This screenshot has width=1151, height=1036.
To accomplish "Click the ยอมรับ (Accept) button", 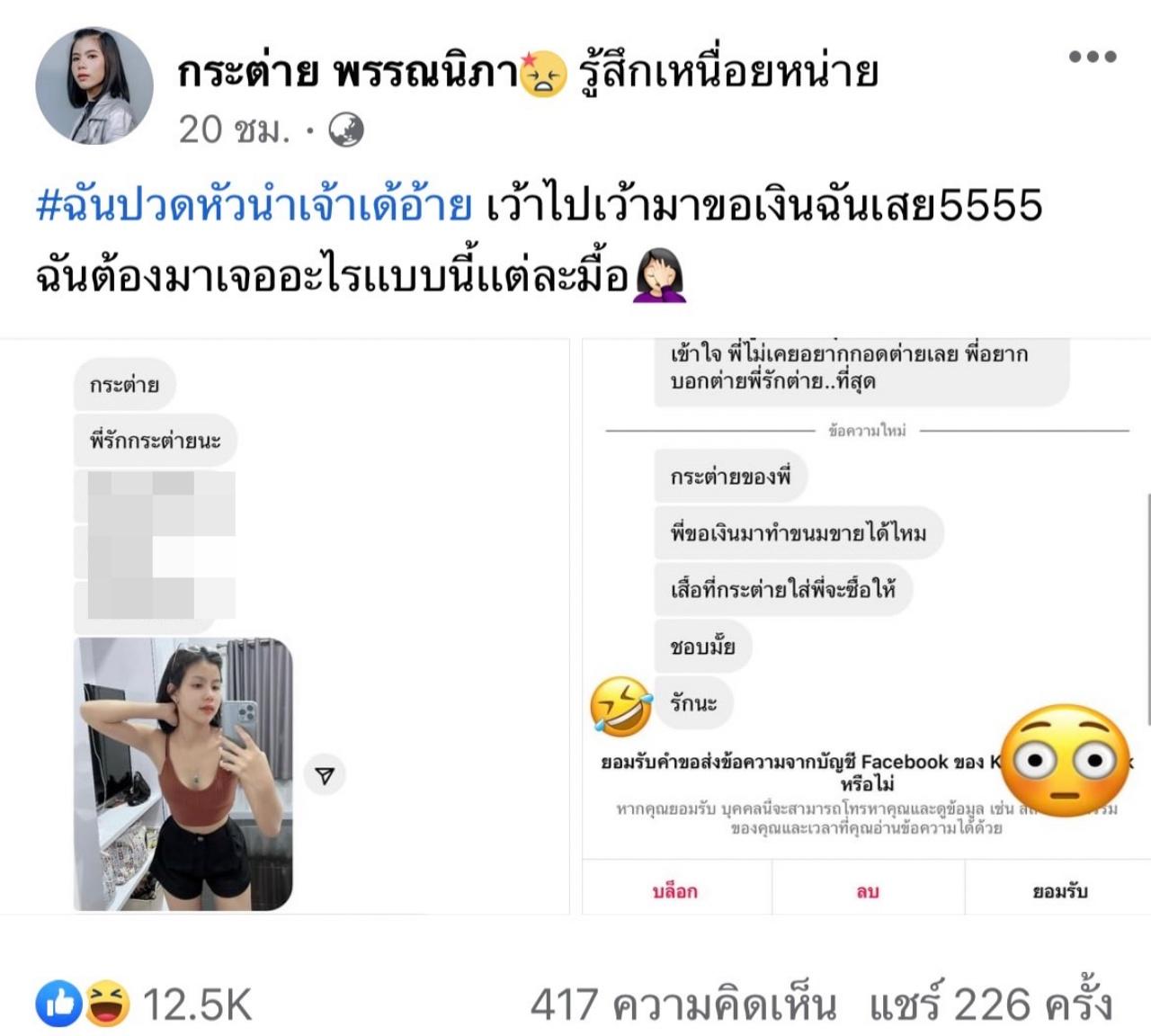I will coord(1059,890).
